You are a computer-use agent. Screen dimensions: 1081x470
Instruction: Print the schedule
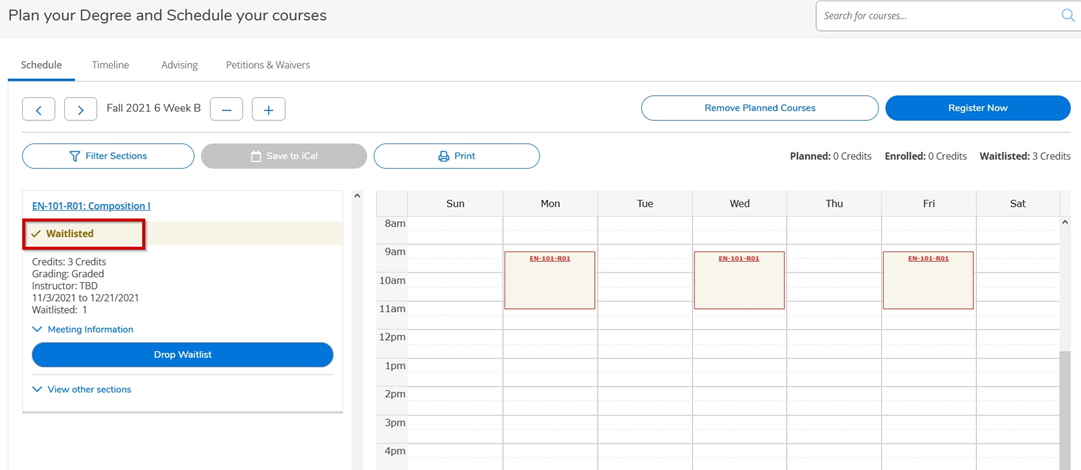click(456, 156)
